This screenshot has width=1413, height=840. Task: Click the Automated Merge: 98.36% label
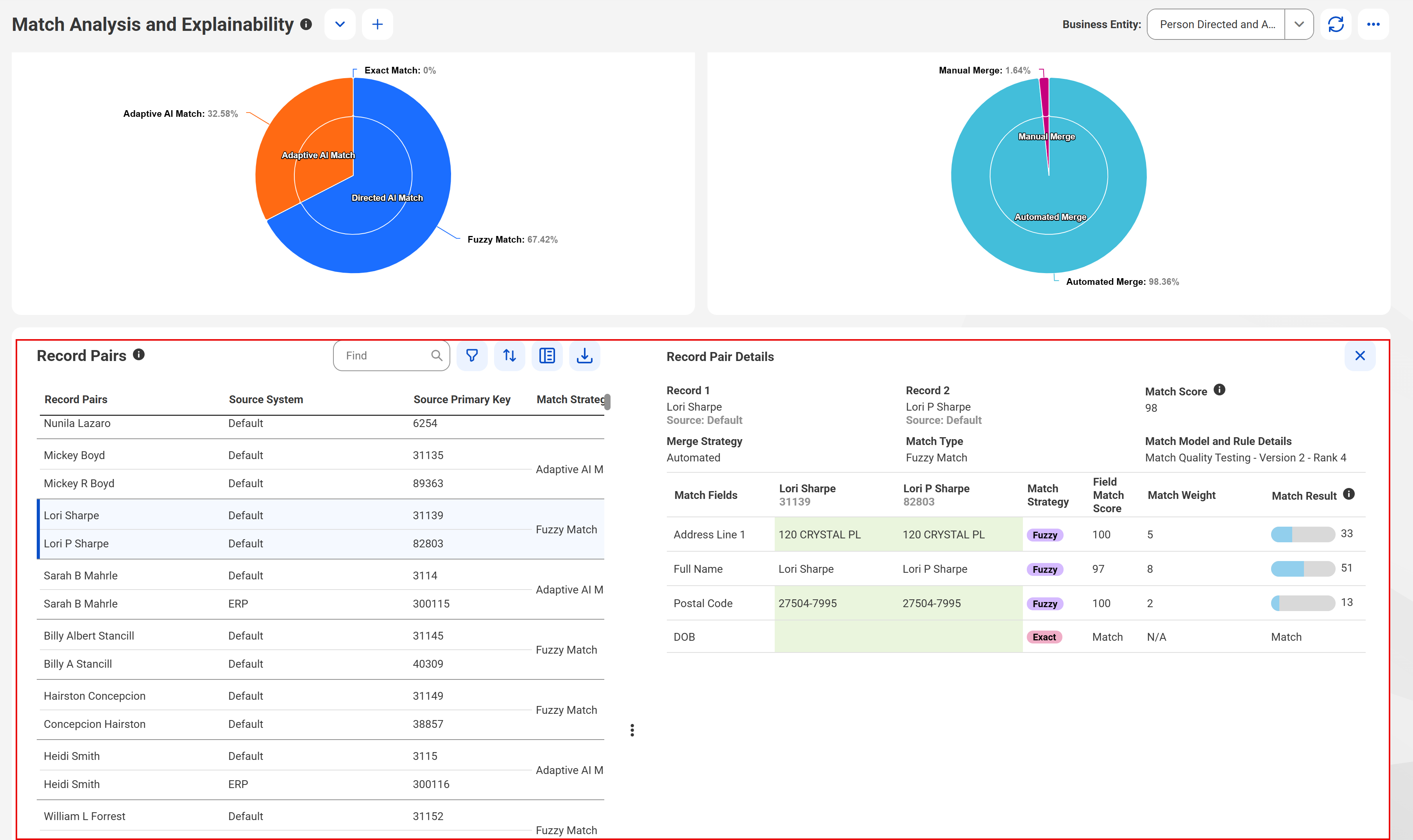(x=1122, y=282)
